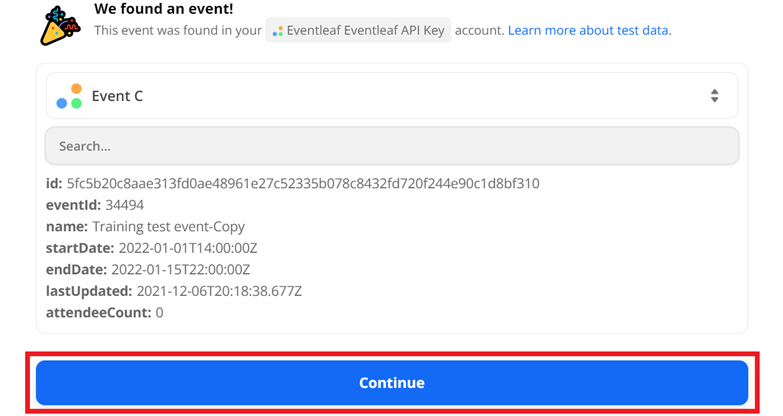Click the 'id' field label
Image resolution: width=783 pixels, height=416 pixels.
click(54, 184)
